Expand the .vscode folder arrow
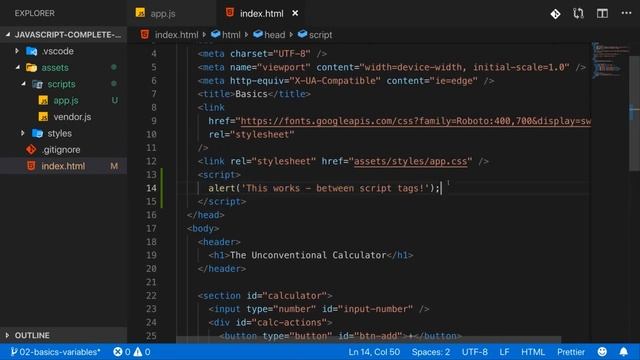The width and height of the screenshot is (640, 360). point(17,51)
